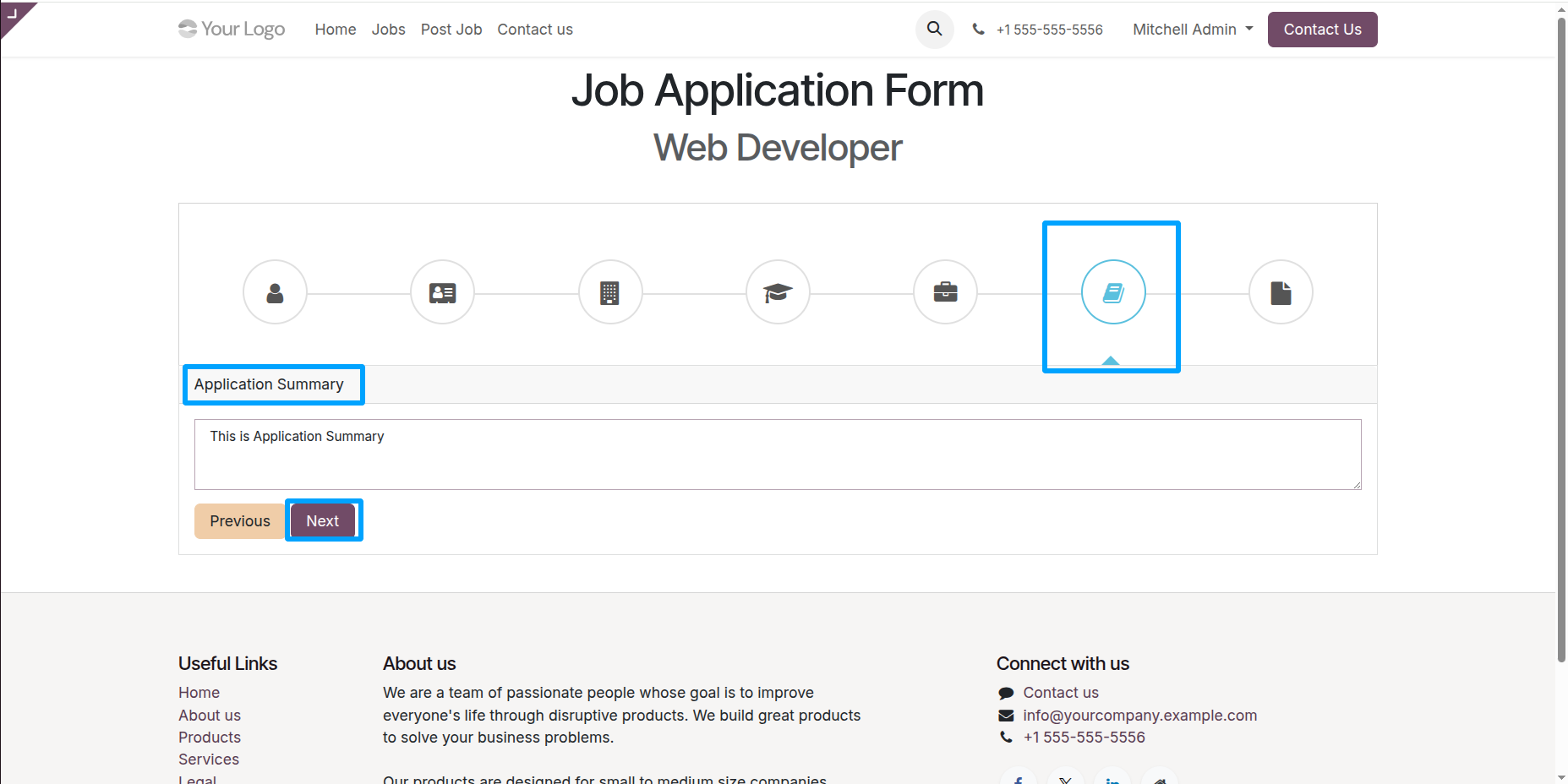The image size is (1568, 784).
Task: Click the Next button
Action: (x=322, y=520)
